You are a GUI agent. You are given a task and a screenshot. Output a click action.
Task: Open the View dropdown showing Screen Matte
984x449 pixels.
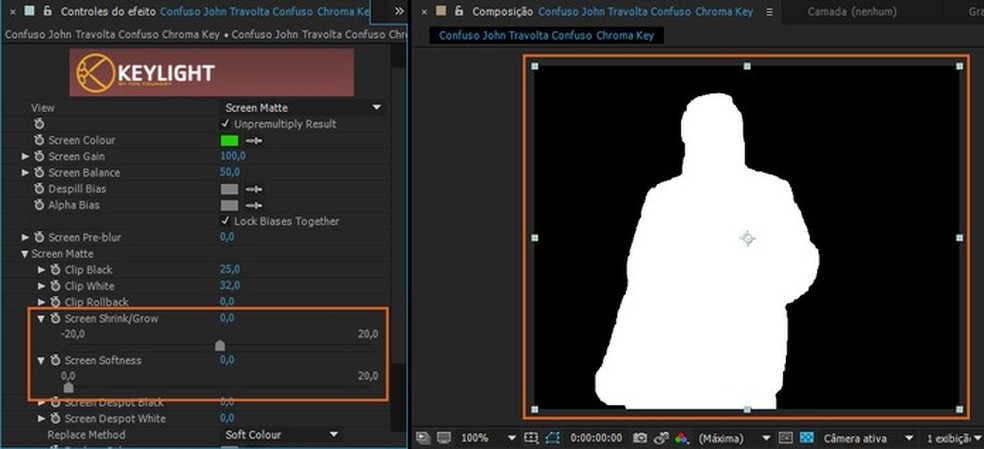[x=301, y=108]
